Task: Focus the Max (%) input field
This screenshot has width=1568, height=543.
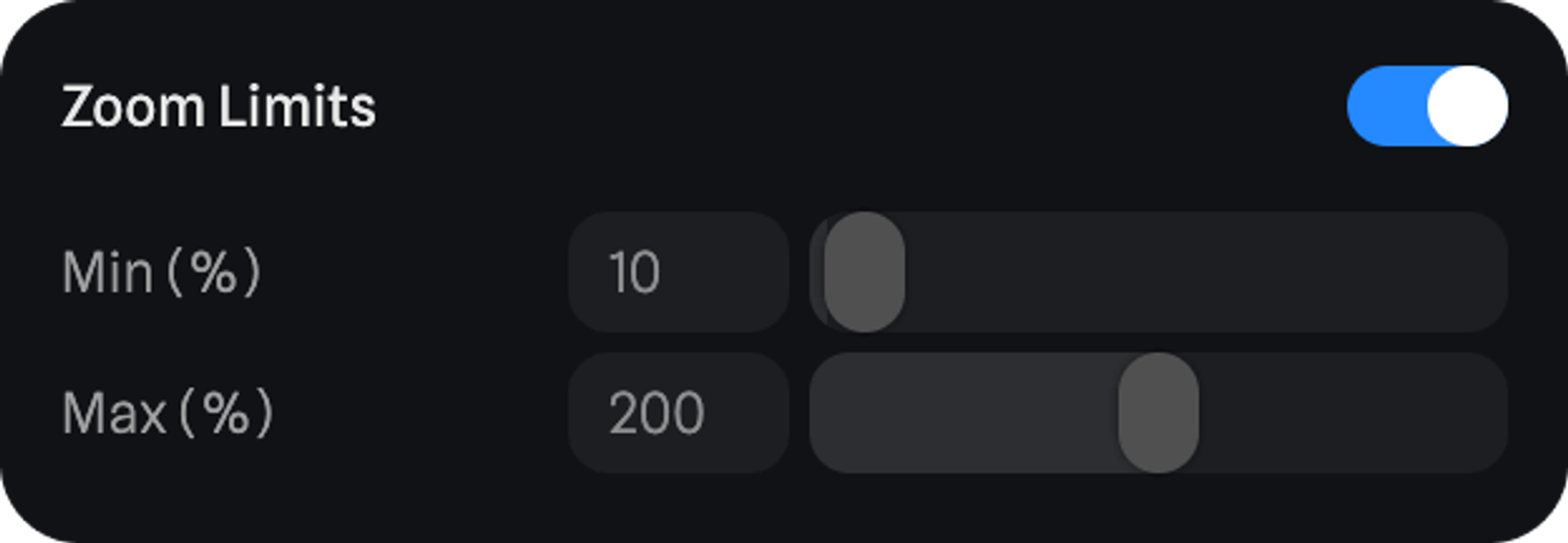Action: click(678, 413)
